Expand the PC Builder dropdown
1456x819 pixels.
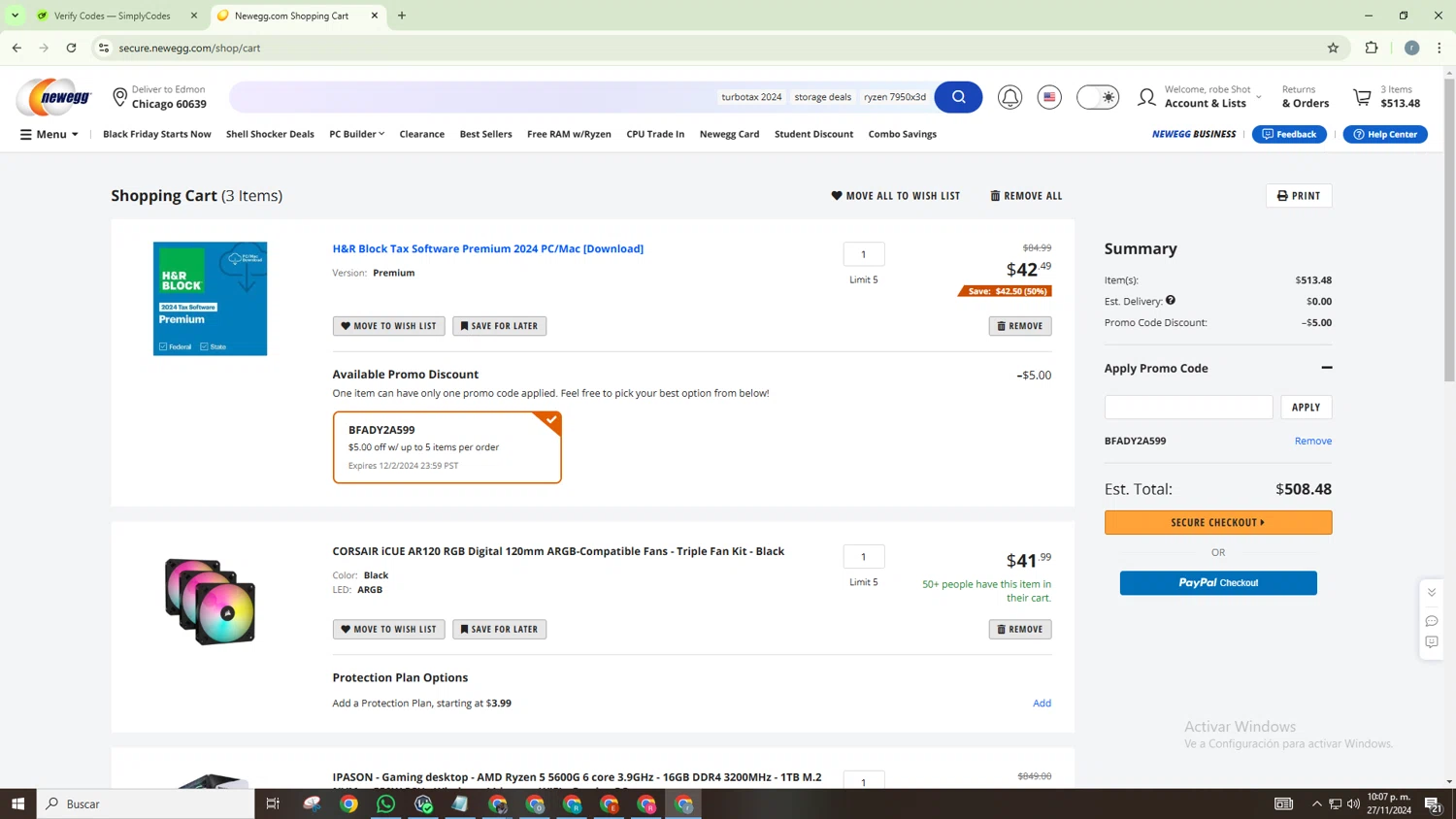(x=356, y=134)
